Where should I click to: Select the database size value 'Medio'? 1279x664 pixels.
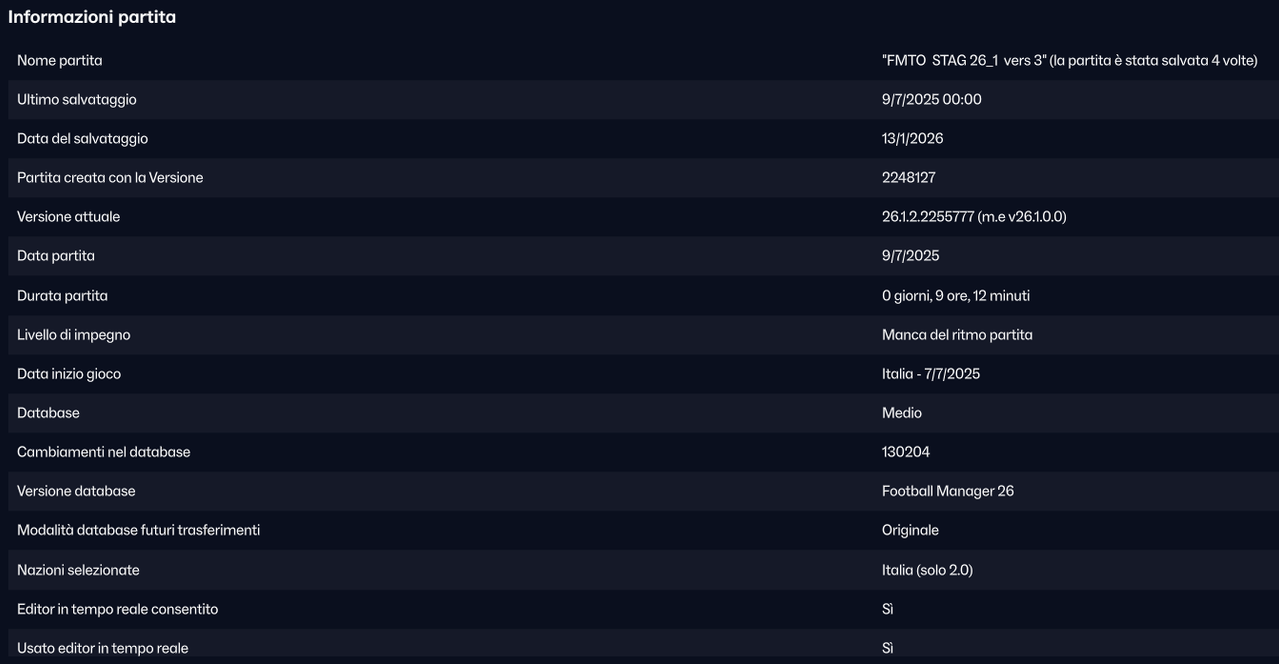(902, 413)
